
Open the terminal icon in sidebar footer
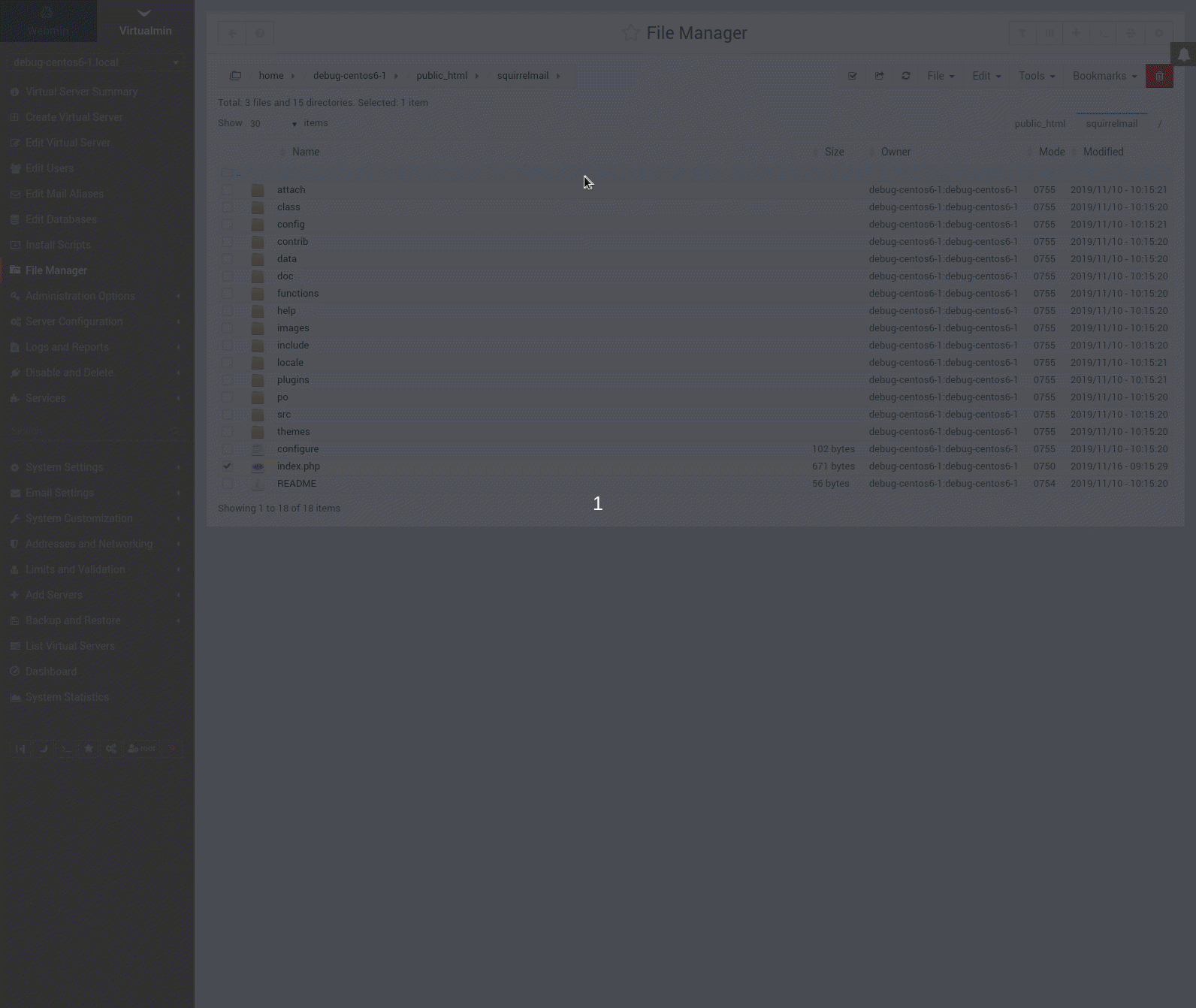[x=66, y=748]
